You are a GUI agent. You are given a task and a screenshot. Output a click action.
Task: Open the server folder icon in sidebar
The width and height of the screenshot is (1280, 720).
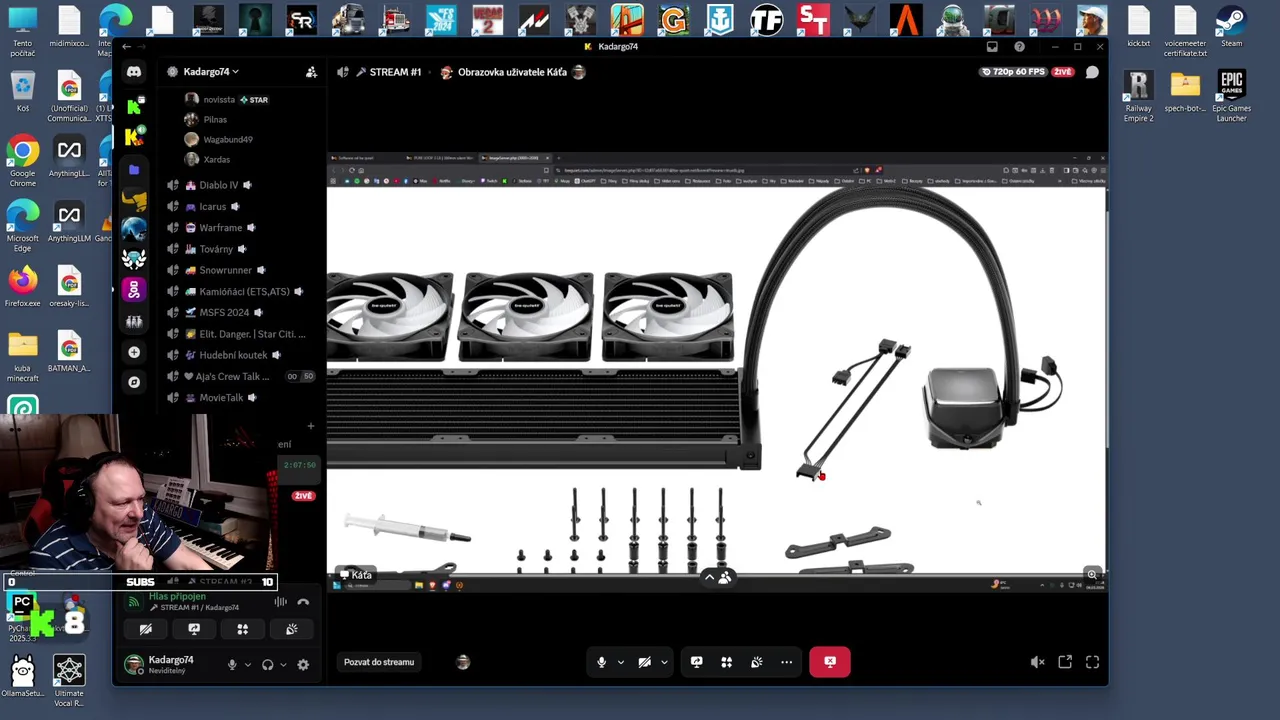pyautogui.click(x=134, y=170)
